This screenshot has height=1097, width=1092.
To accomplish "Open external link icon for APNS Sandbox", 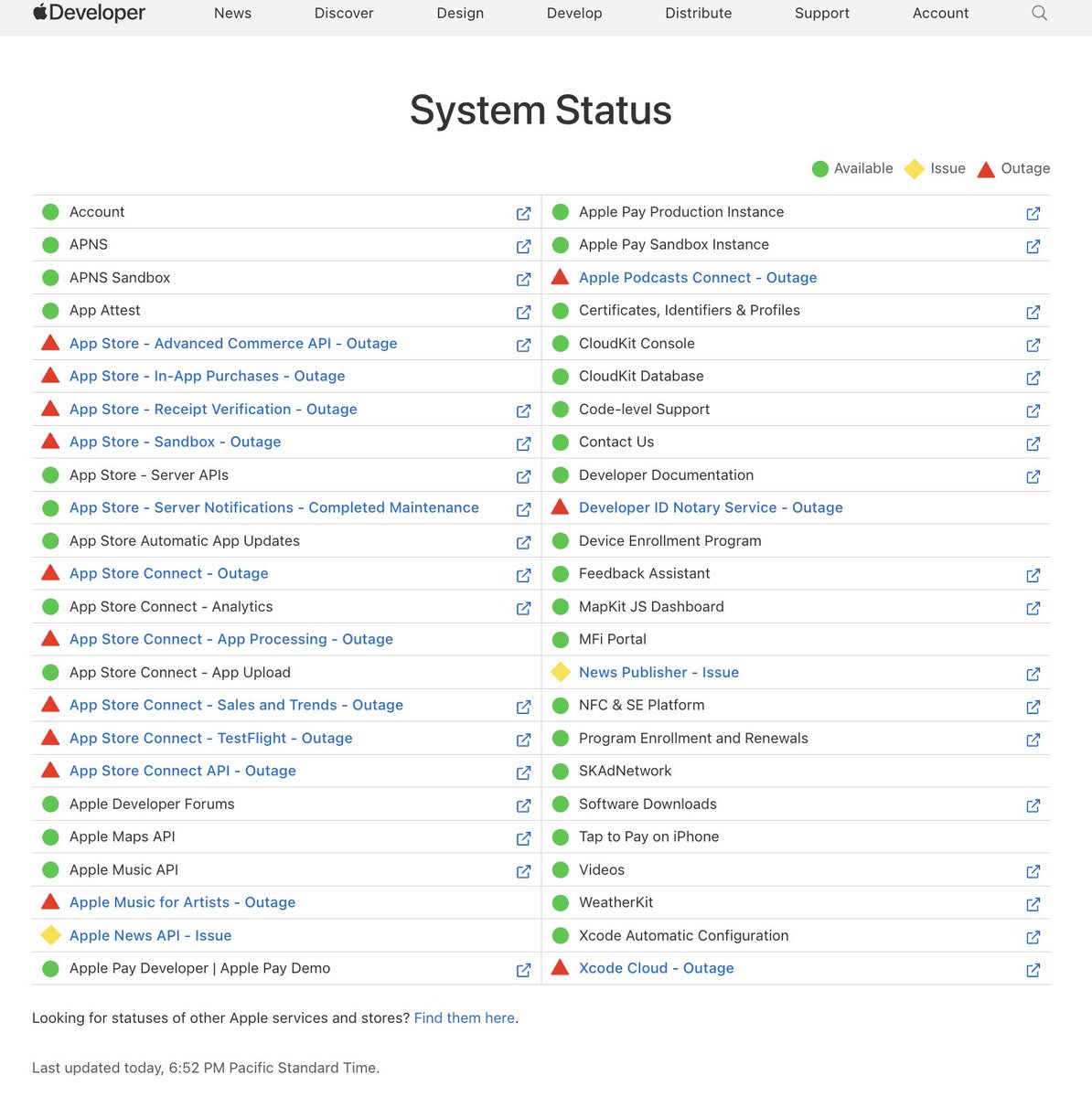I will pyautogui.click(x=523, y=279).
